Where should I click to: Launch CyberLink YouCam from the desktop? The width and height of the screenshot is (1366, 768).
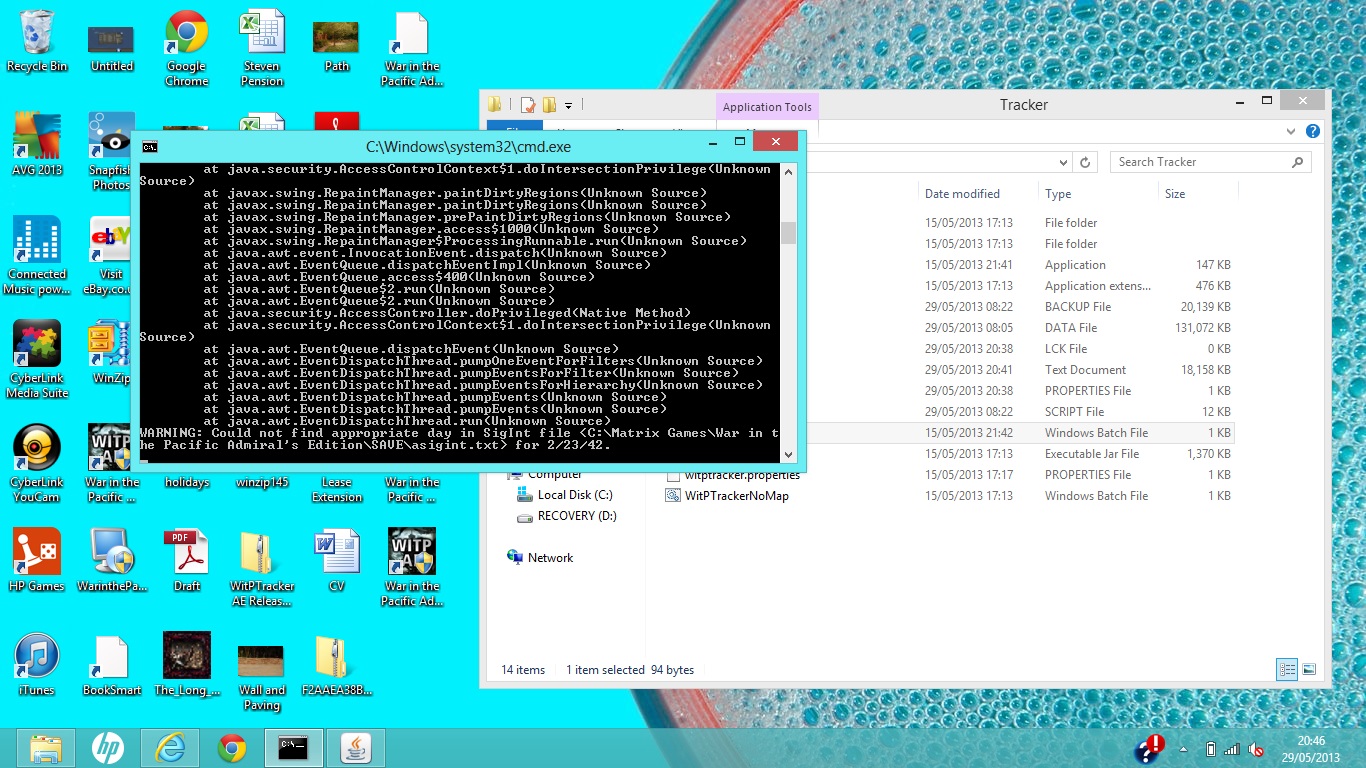point(37,464)
